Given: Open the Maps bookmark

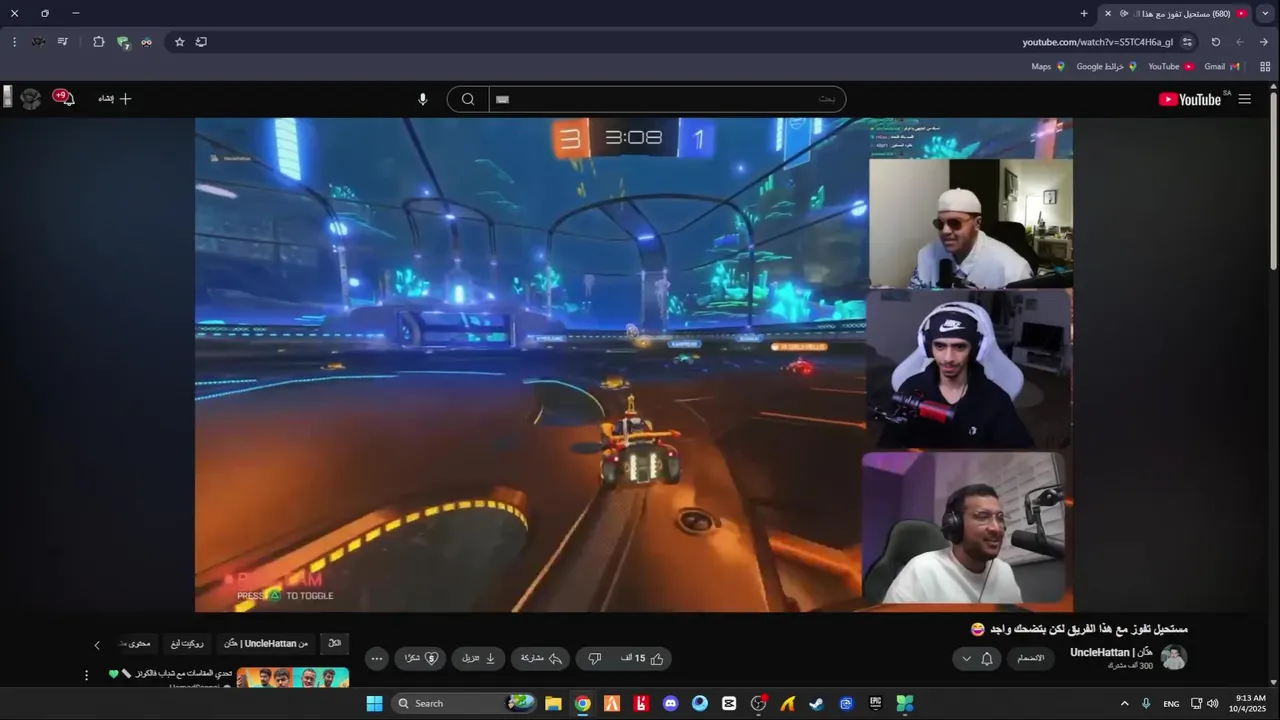Looking at the screenshot, I should [x=1049, y=67].
